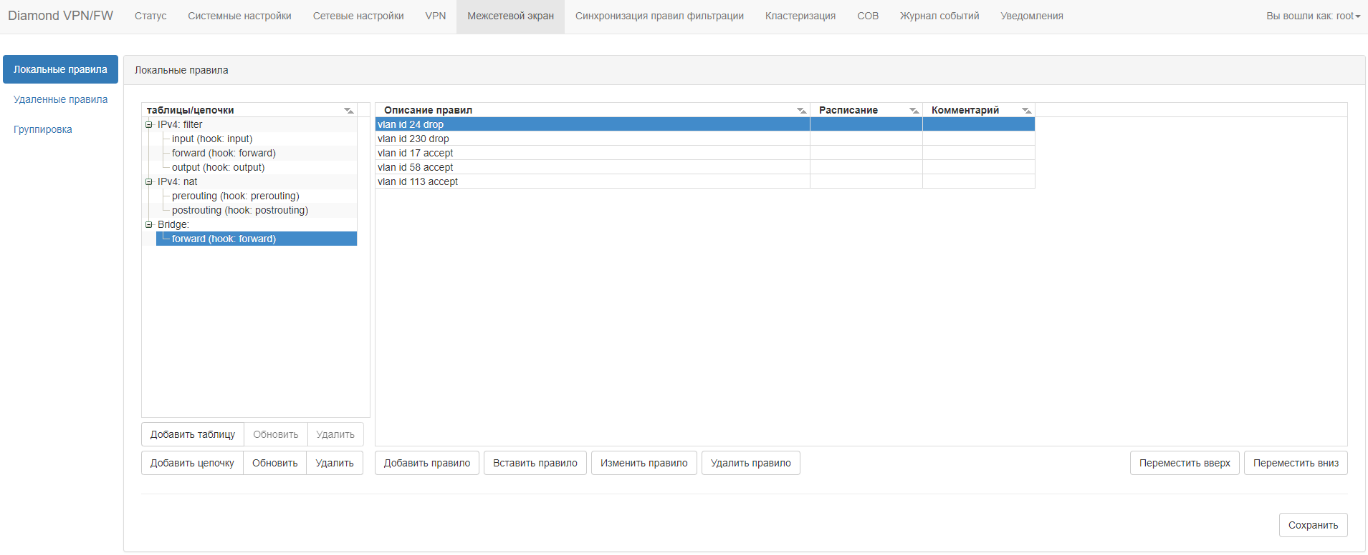Select the vlan id 230 drop rule
Image resolution: width=1368 pixels, height=555 pixels.
(413, 139)
